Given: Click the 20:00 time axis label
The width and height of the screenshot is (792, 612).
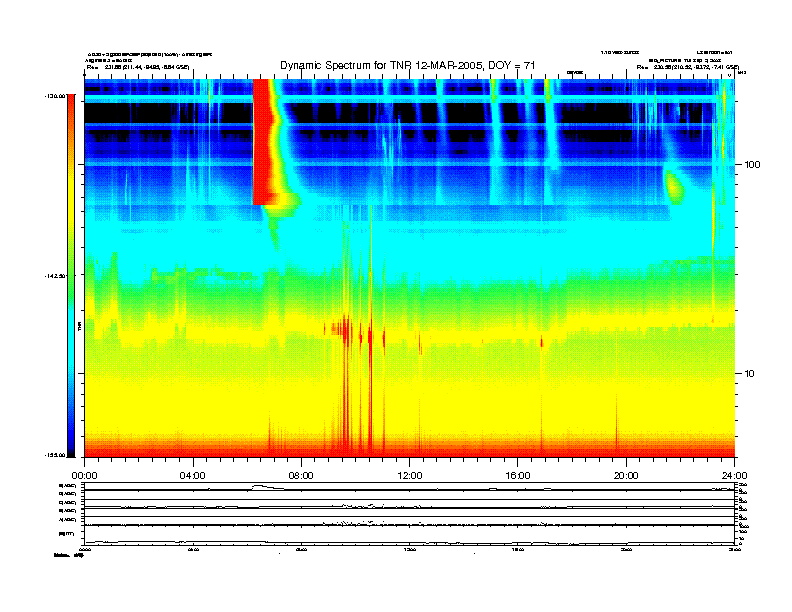Looking at the screenshot, I should (626, 475).
